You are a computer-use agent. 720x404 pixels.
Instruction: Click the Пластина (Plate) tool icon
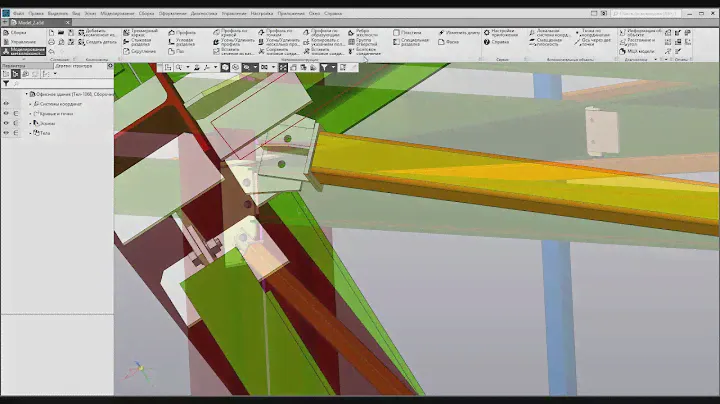(397, 32)
